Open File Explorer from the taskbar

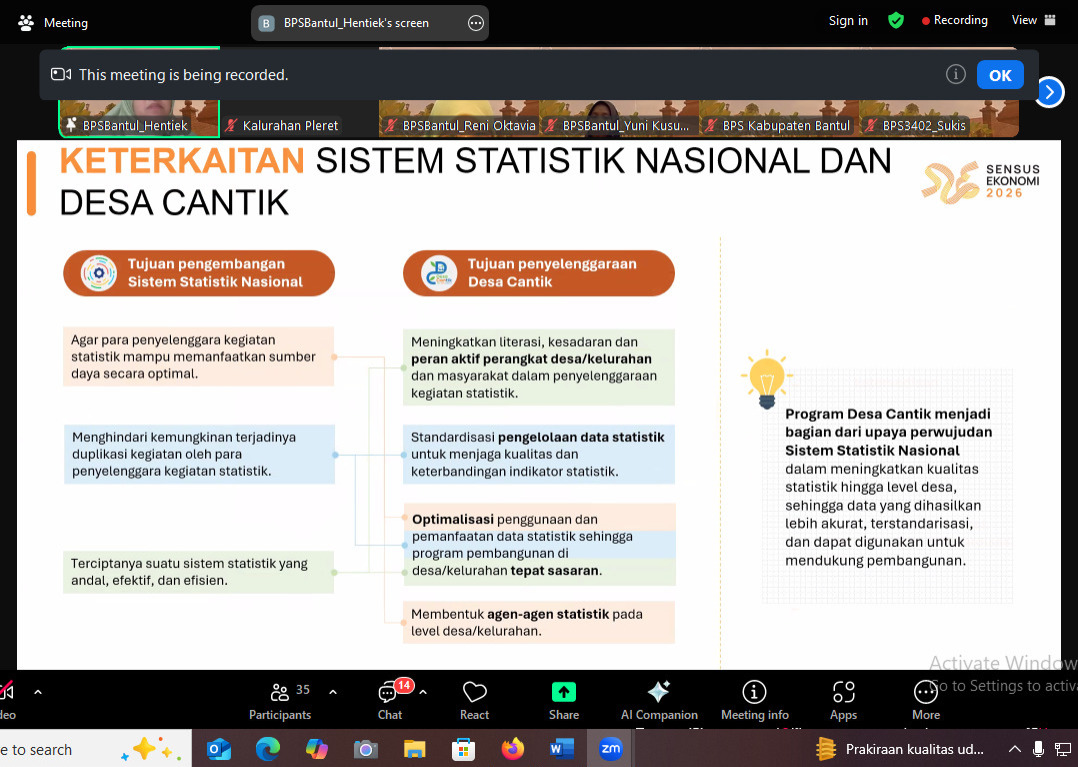coord(415,749)
